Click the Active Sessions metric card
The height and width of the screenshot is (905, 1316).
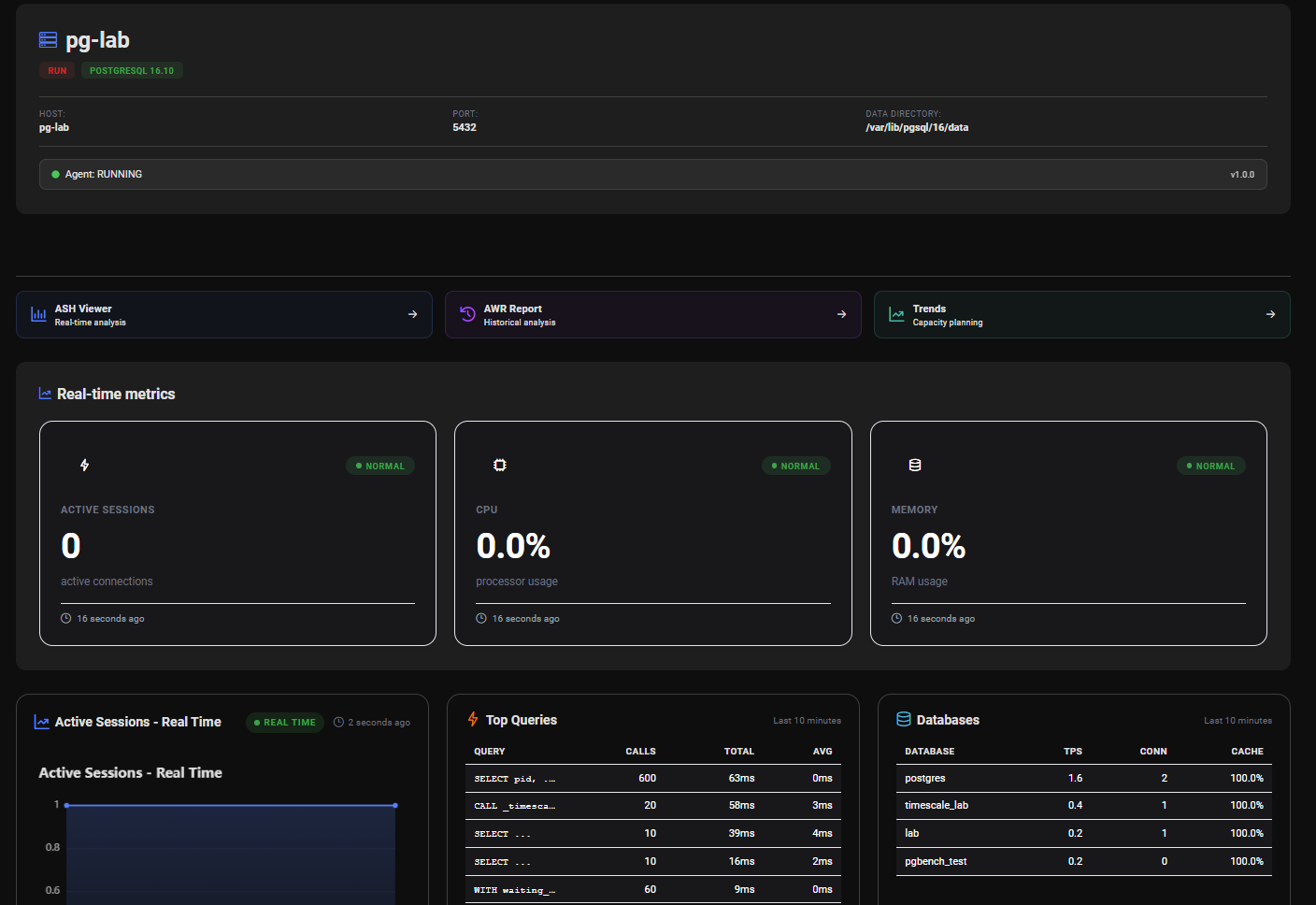tap(237, 533)
